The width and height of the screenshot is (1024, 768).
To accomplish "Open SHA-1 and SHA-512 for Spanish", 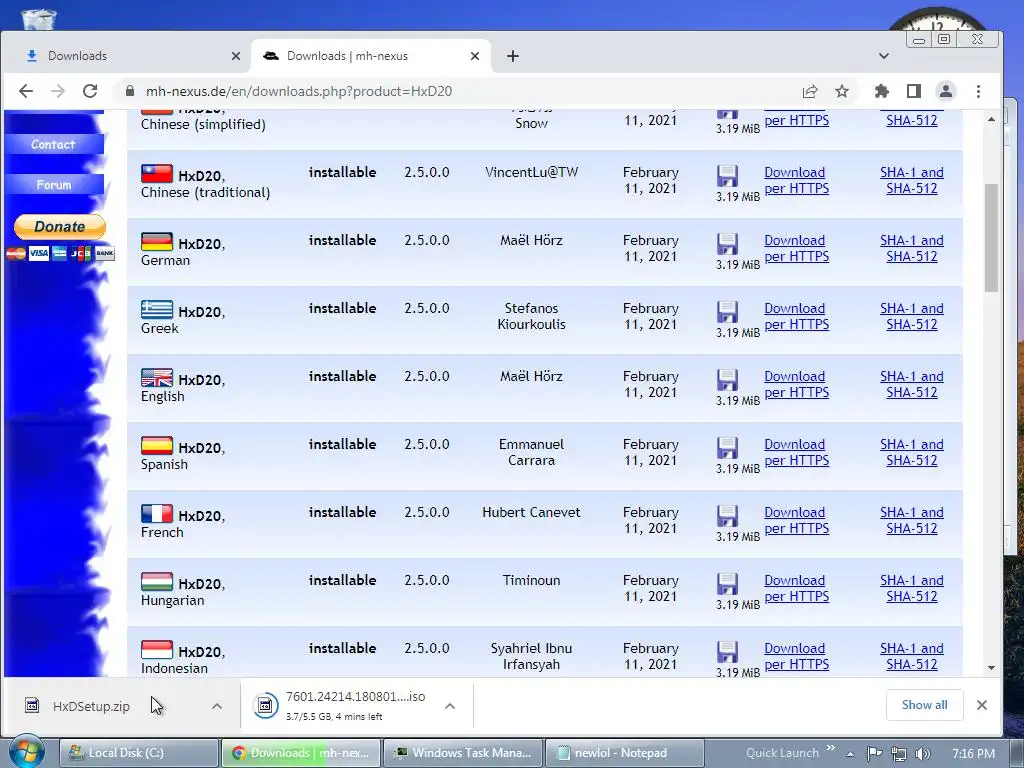I will coord(912,452).
